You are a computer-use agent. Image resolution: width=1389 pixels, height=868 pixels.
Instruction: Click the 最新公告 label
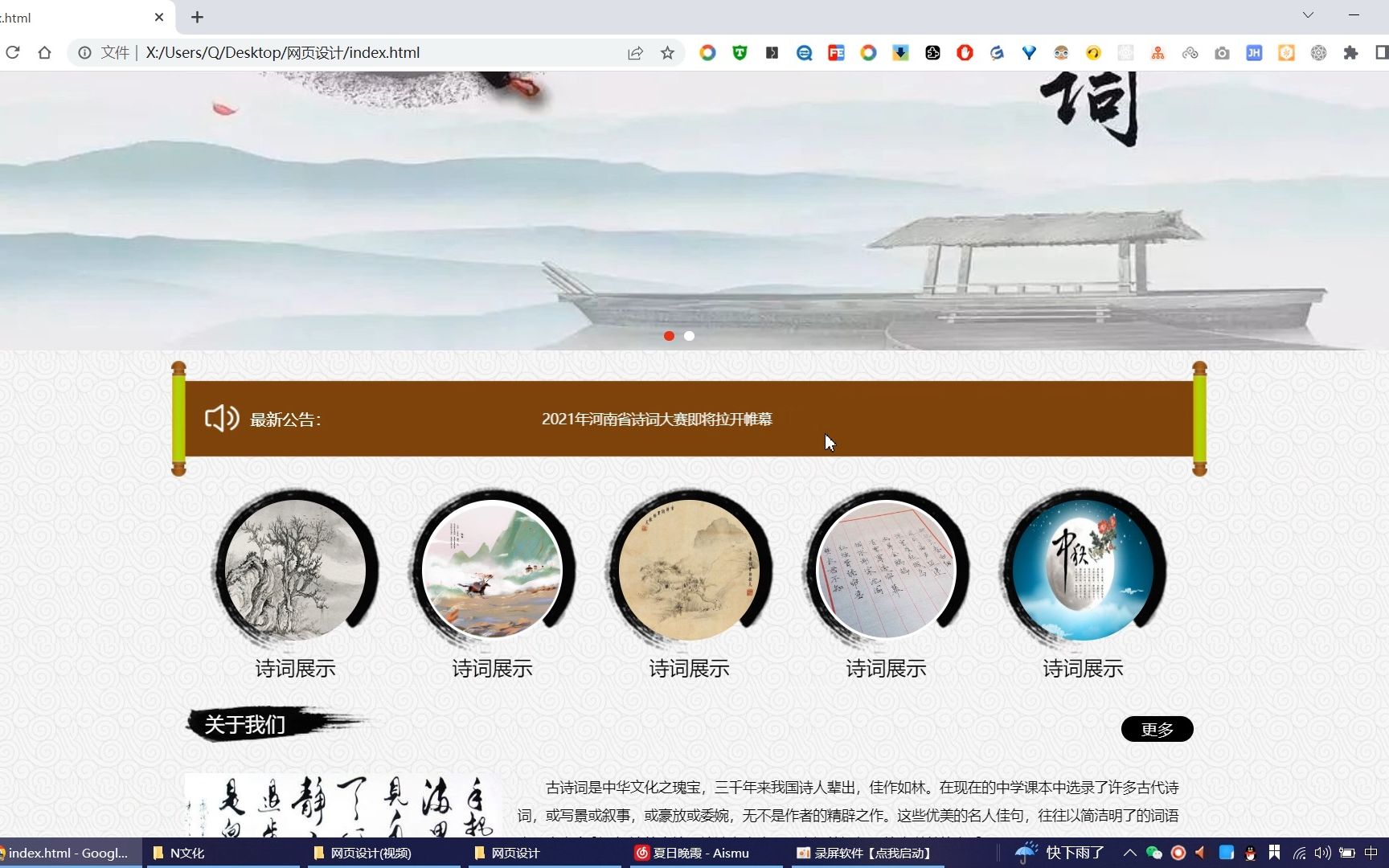coord(285,420)
